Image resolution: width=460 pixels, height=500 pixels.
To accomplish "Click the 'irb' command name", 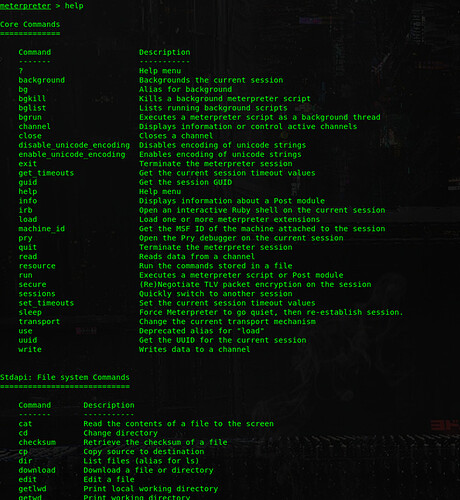I will coord(26,210).
